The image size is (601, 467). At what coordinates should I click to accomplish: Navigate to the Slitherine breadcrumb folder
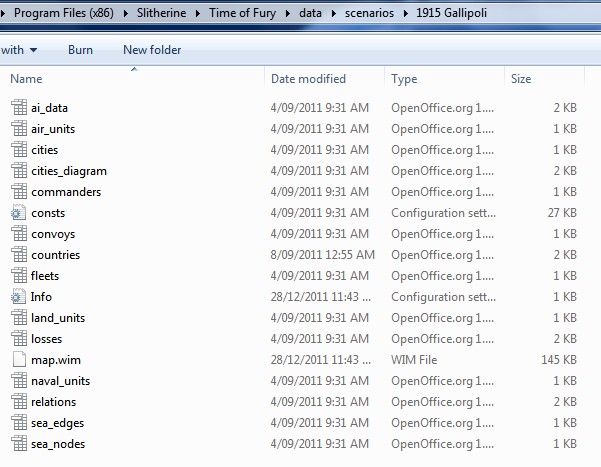pos(161,13)
